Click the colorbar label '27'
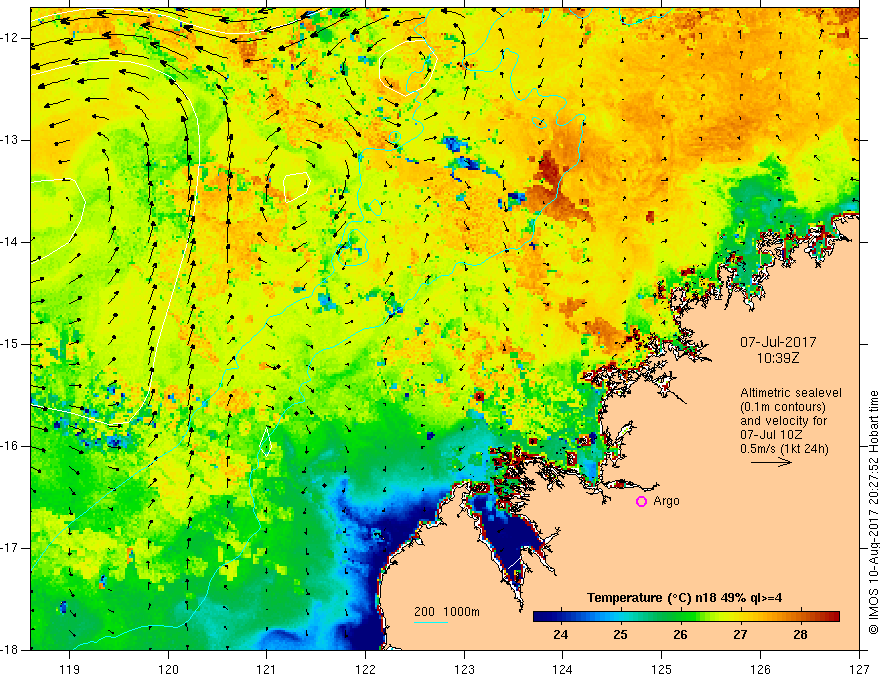Viewport: 880px width, 680px height. (x=740, y=635)
